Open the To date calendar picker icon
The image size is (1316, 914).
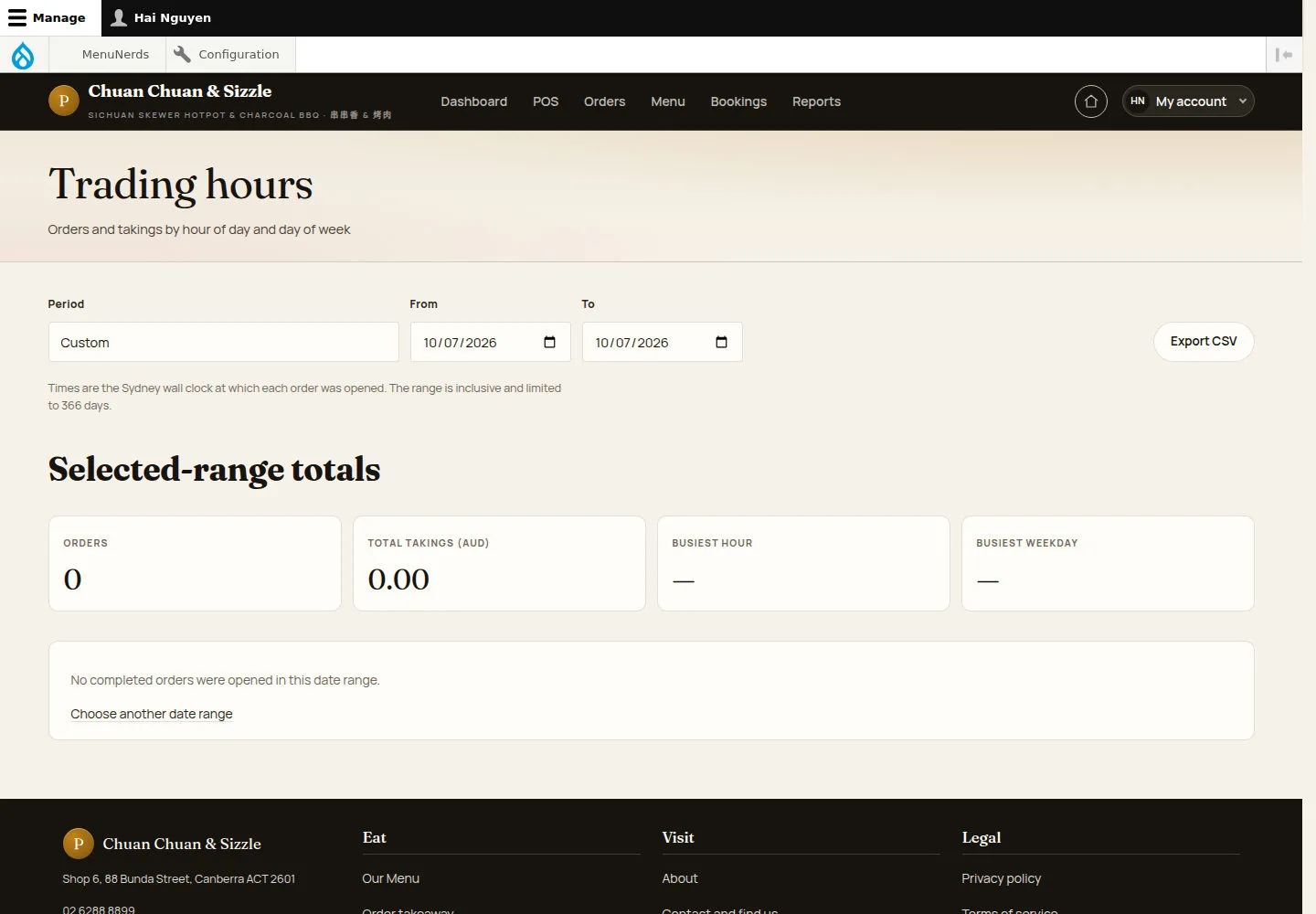pos(721,342)
